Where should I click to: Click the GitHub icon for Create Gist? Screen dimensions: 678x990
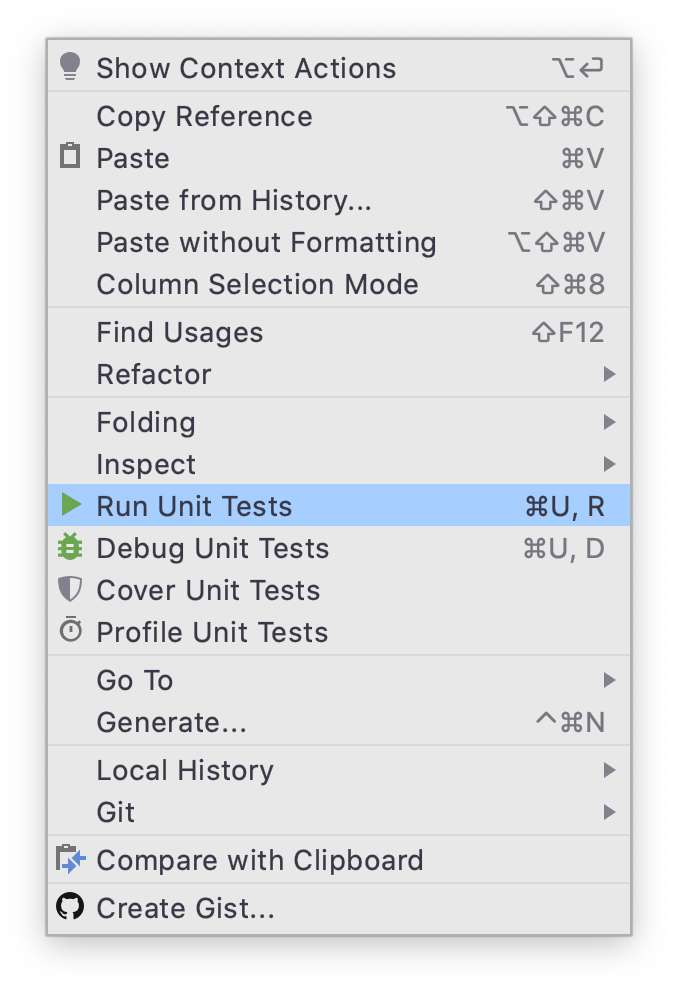coord(70,907)
